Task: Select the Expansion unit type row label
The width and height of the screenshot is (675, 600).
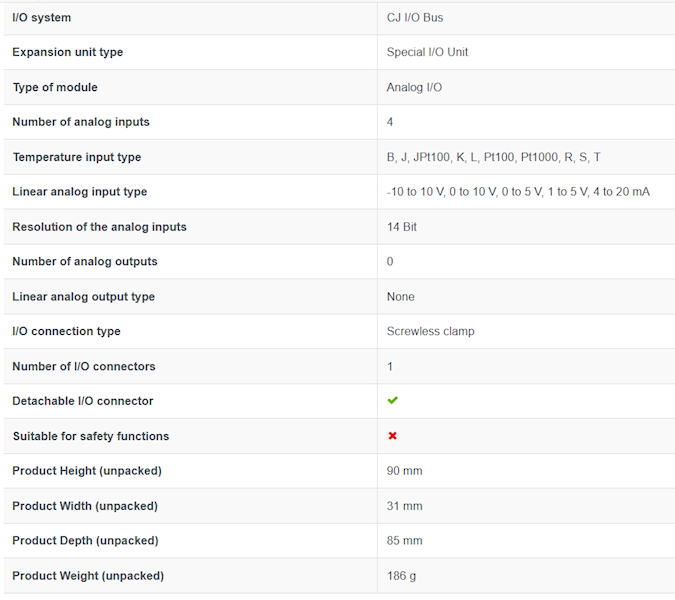Action: click(68, 52)
